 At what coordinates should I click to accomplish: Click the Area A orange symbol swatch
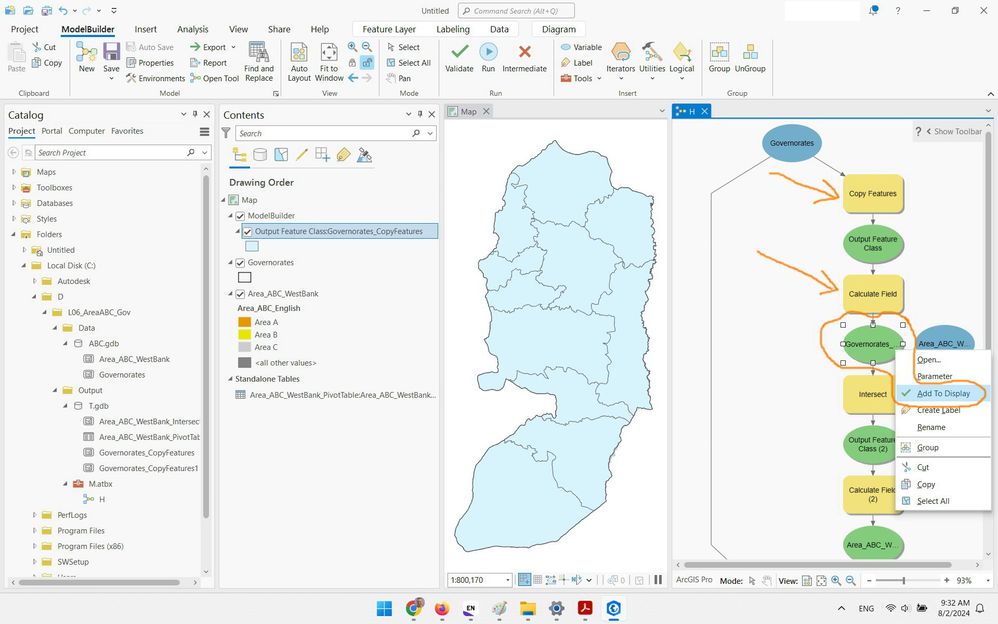(x=244, y=322)
